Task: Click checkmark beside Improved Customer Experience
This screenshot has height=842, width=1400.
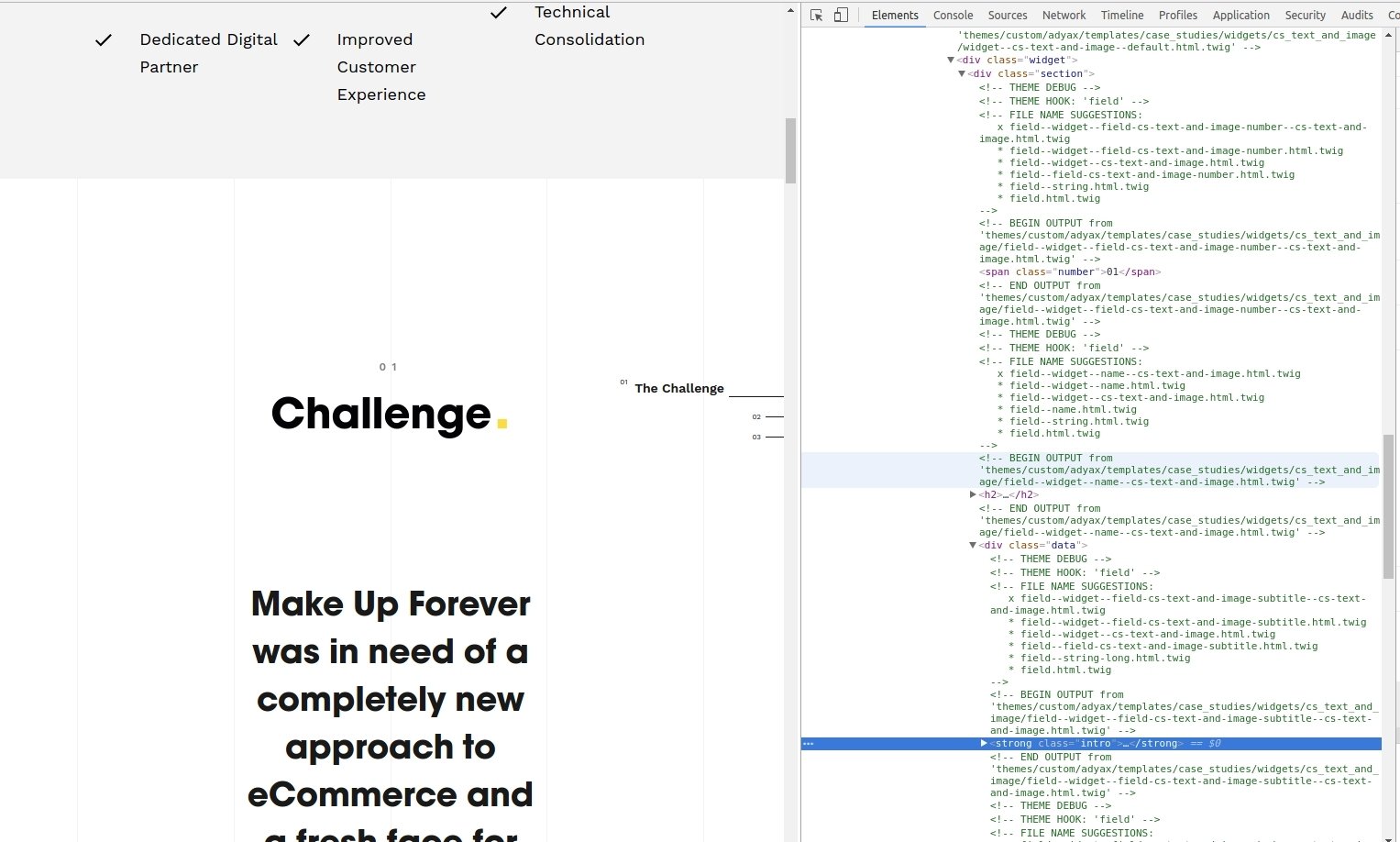Action: pyautogui.click(x=302, y=39)
